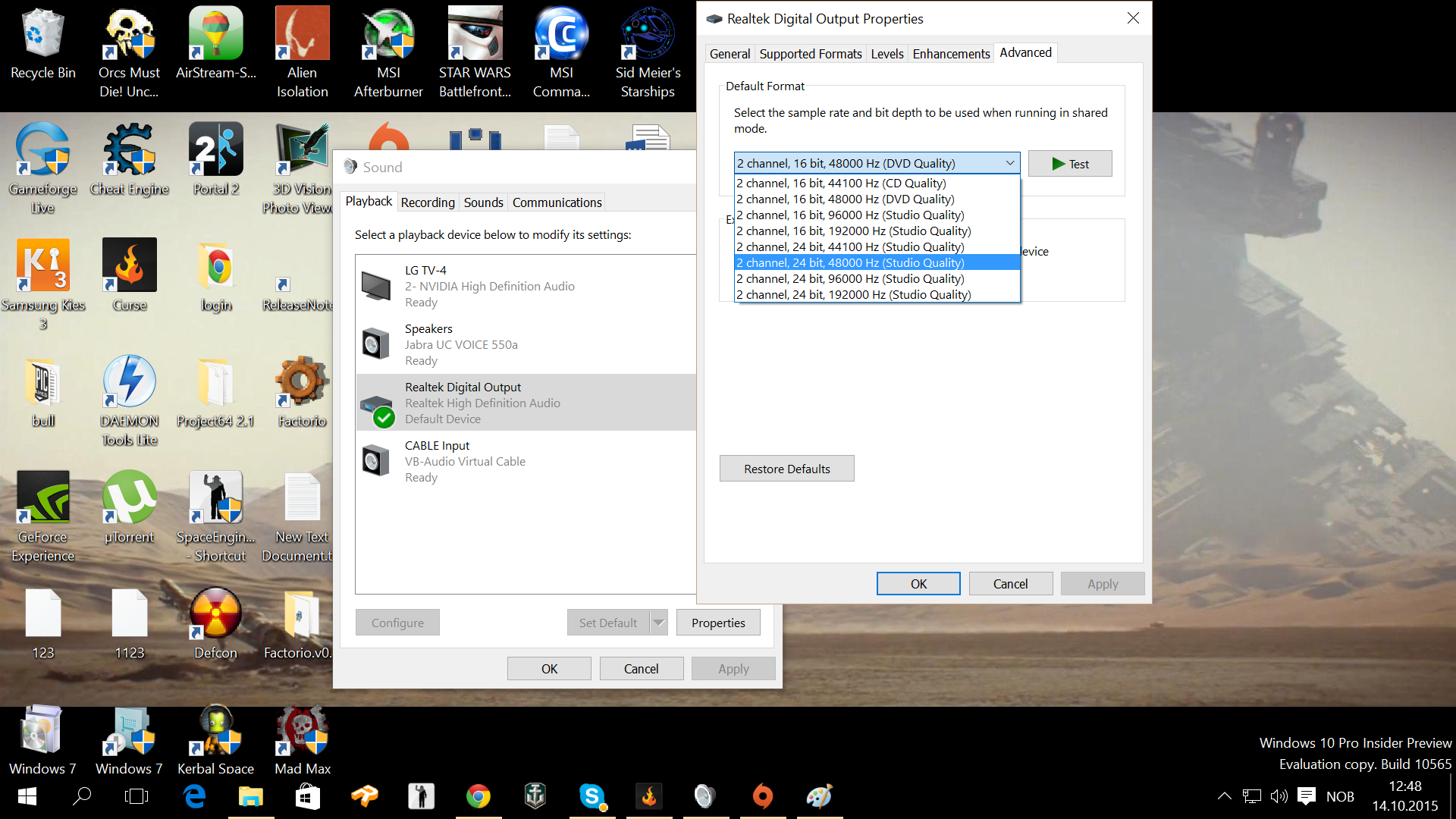The height and width of the screenshot is (819, 1456).
Task: Switch to the Levels tab
Action: (887, 54)
